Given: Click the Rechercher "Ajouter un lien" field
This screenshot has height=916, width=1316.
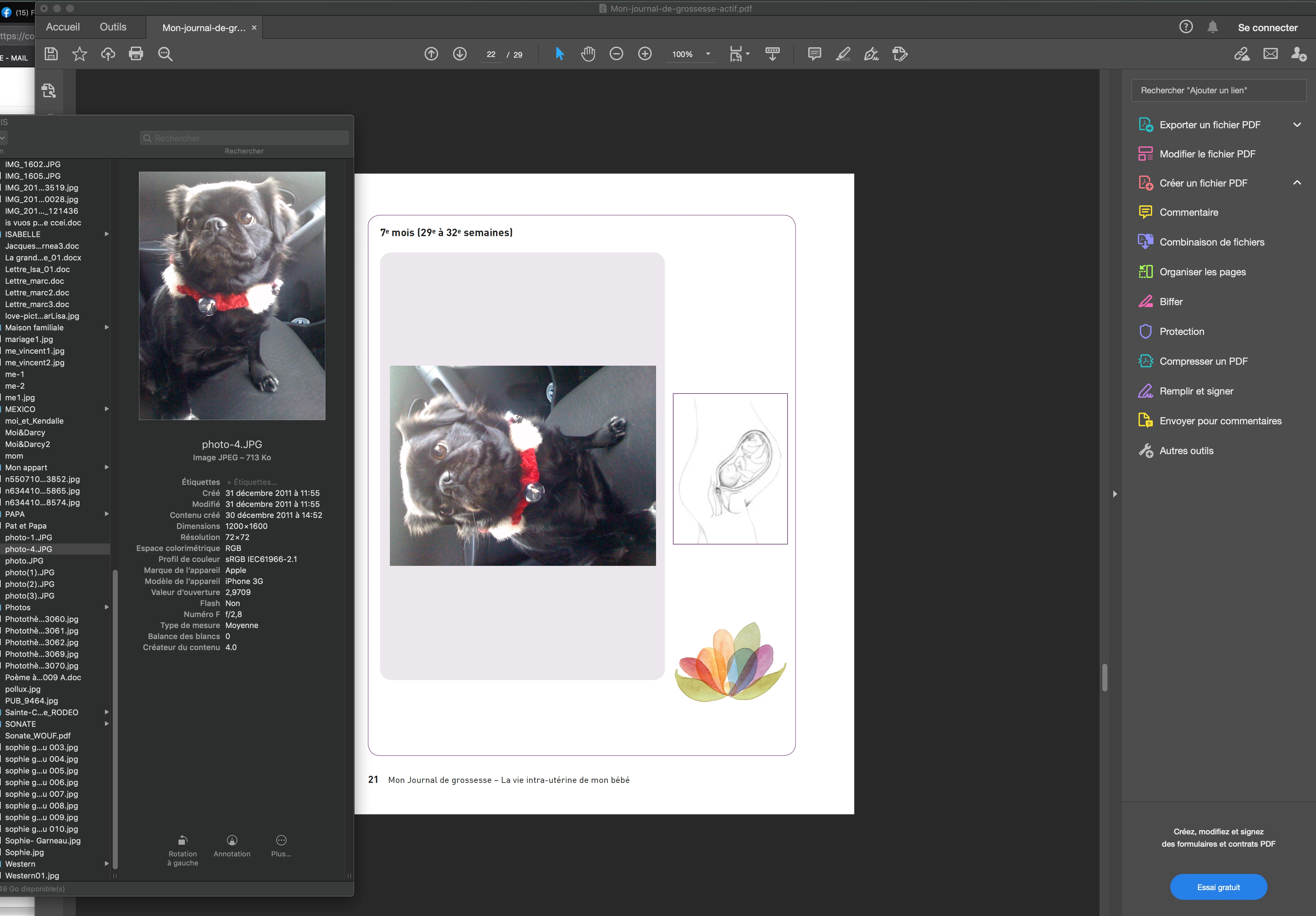Looking at the screenshot, I should tap(1218, 90).
